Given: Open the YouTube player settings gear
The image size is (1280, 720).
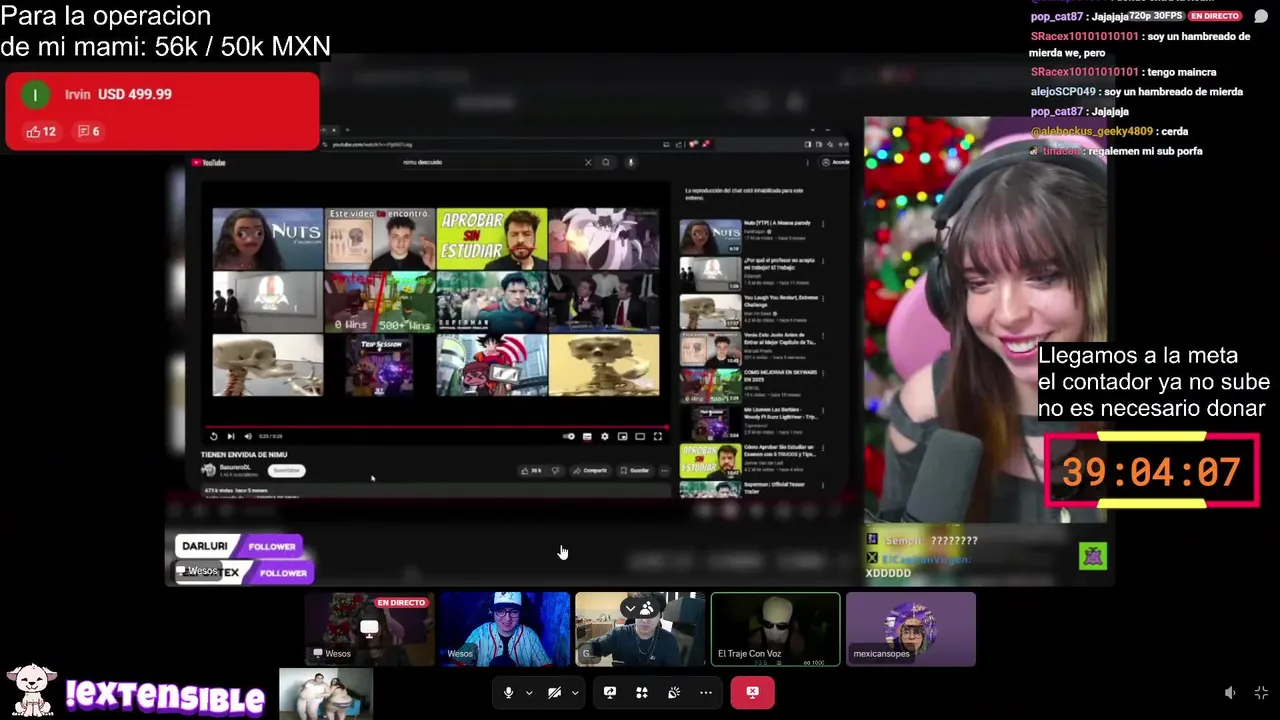Looking at the screenshot, I should 604,436.
